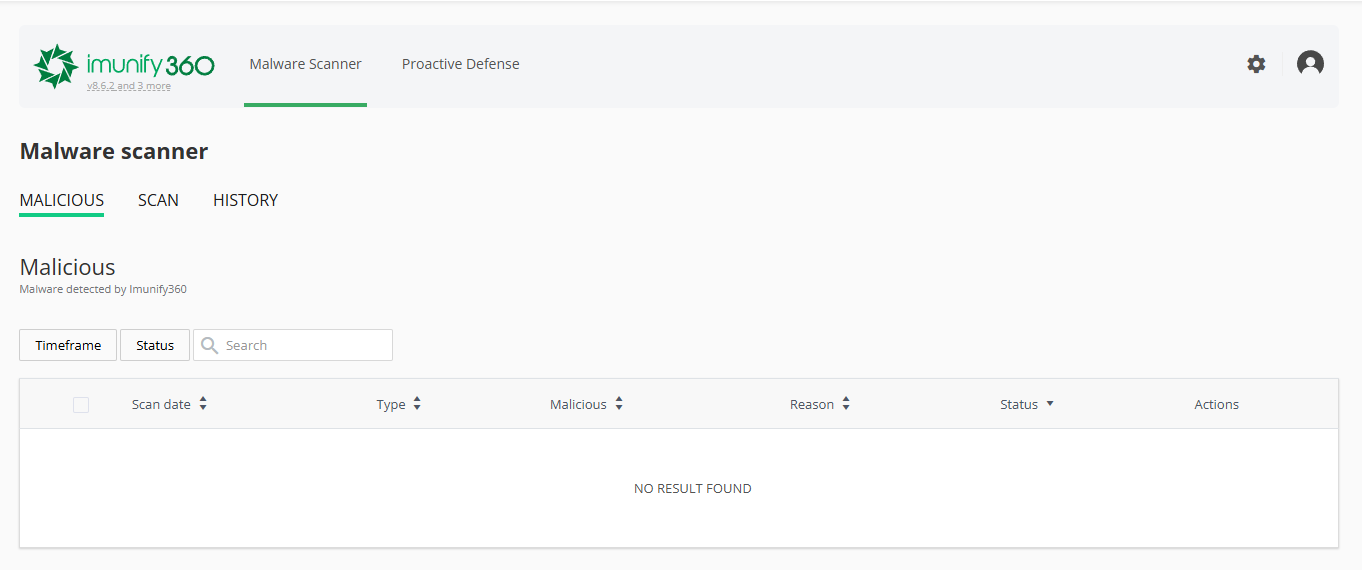This screenshot has width=1362, height=570.
Task: Go to the SCAN sub-tab
Action: pos(158,200)
